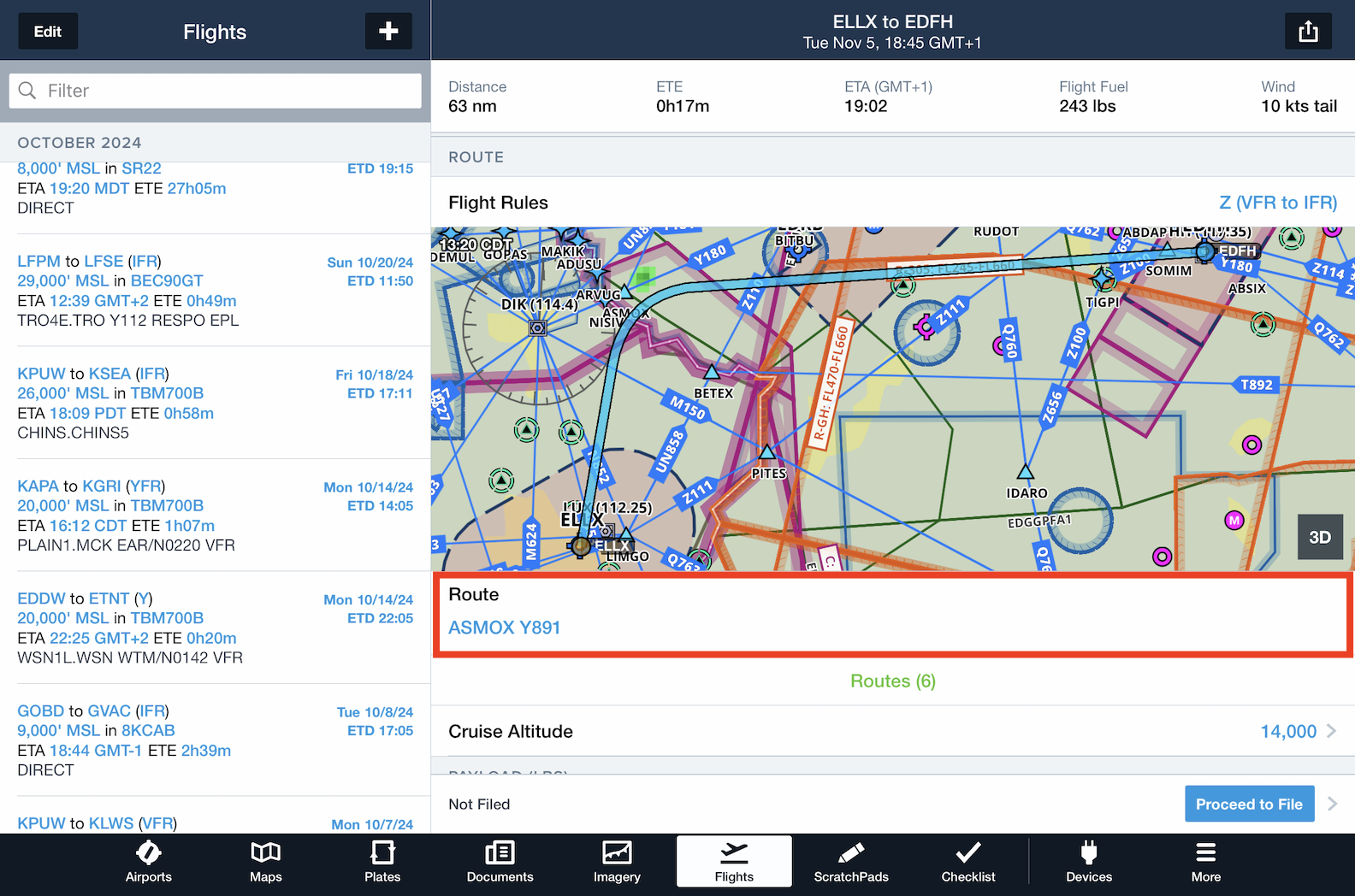Screen dimensions: 1355x896
Task: Open the Checklist tab
Action: point(967,862)
